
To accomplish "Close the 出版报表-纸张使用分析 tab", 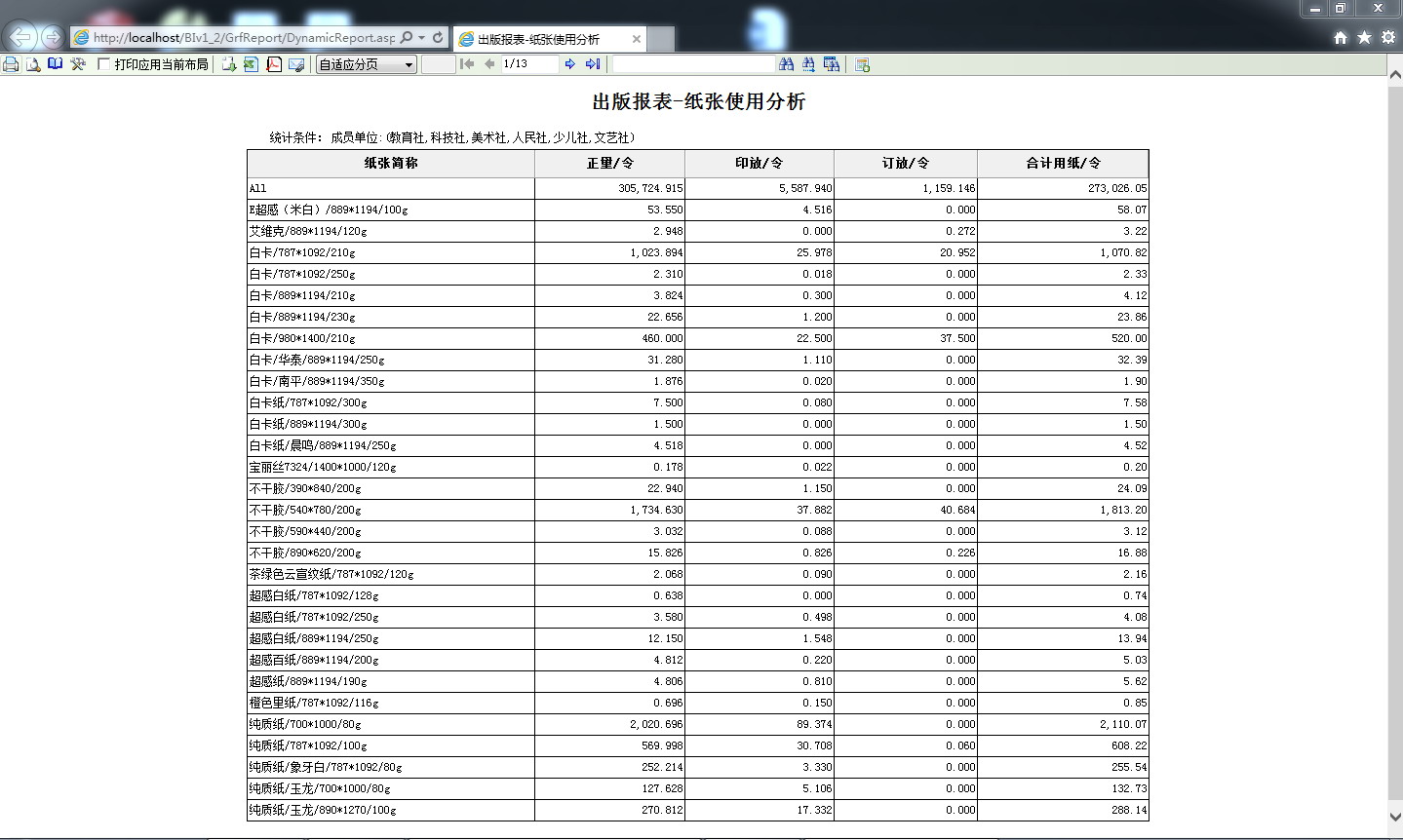I will pyautogui.click(x=637, y=39).
